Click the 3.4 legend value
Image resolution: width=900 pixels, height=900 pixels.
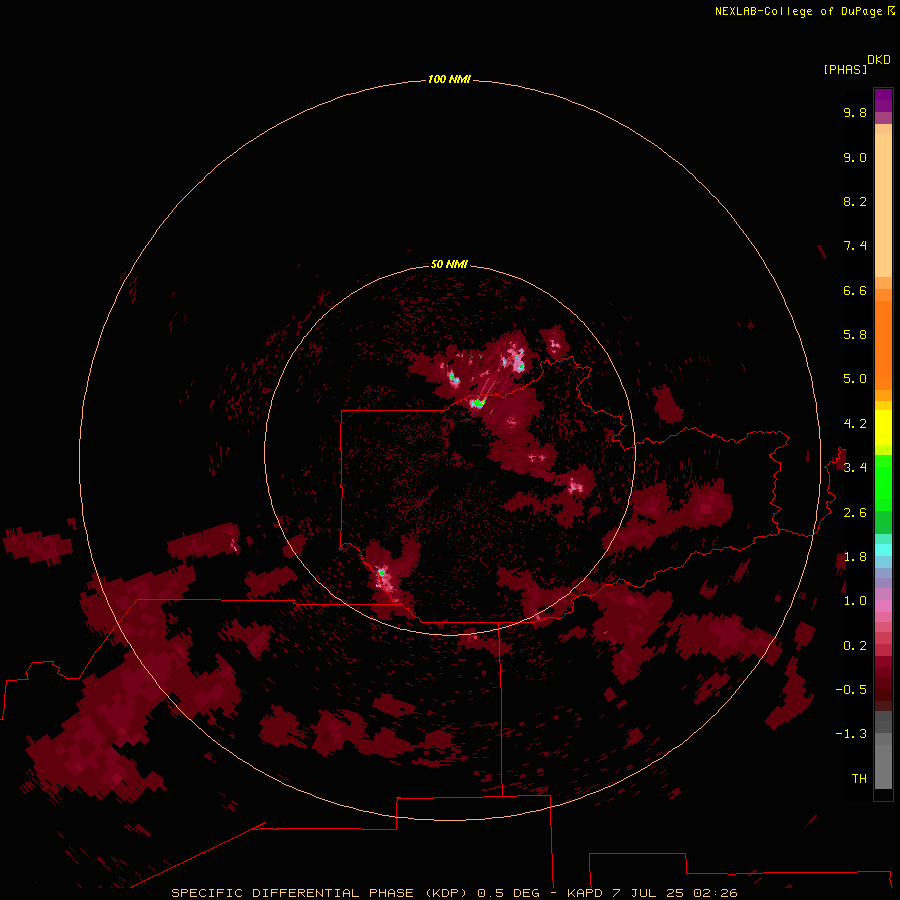coord(855,468)
